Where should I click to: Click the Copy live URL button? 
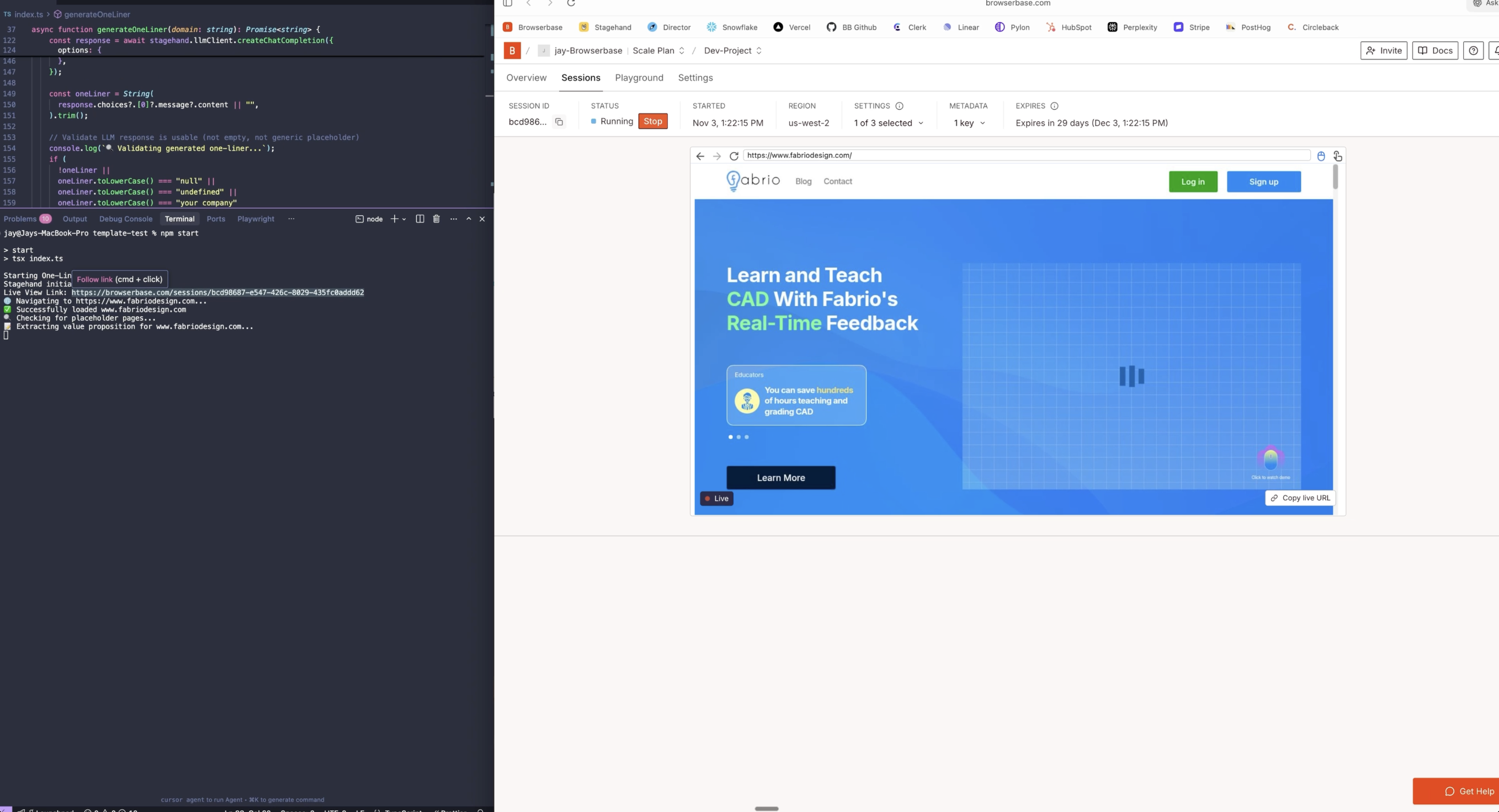pyautogui.click(x=1300, y=498)
